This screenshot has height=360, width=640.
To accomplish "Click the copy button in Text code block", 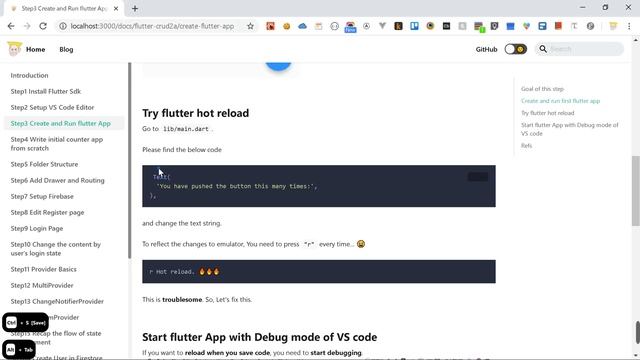I will coord(478,177).
